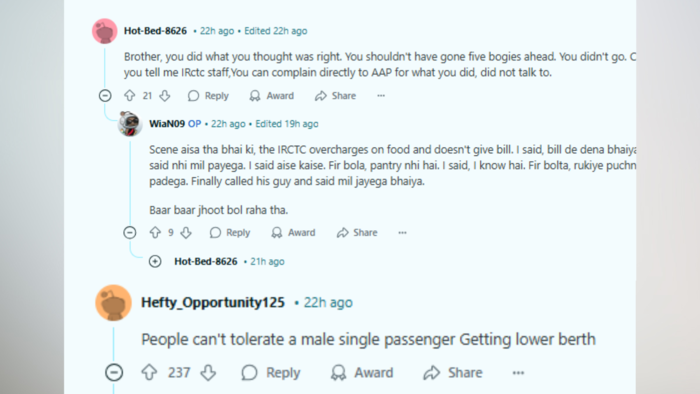Expand the collapsed Hot-Bed-8626 reply from 21h ago
Viewport: 700px width, 394px height.
pyautogui.click(x=155, y=261)
